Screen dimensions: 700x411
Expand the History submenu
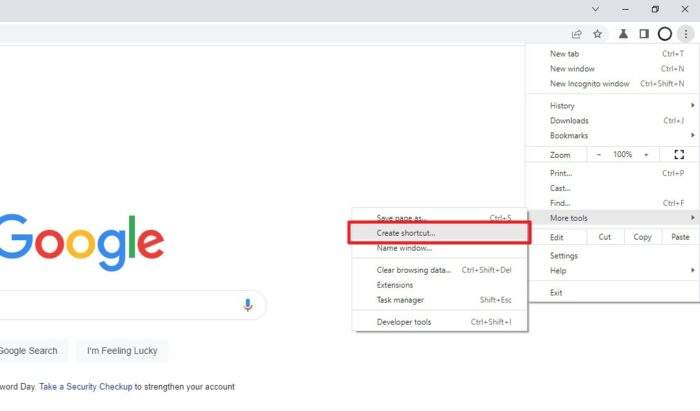(612, 106)
